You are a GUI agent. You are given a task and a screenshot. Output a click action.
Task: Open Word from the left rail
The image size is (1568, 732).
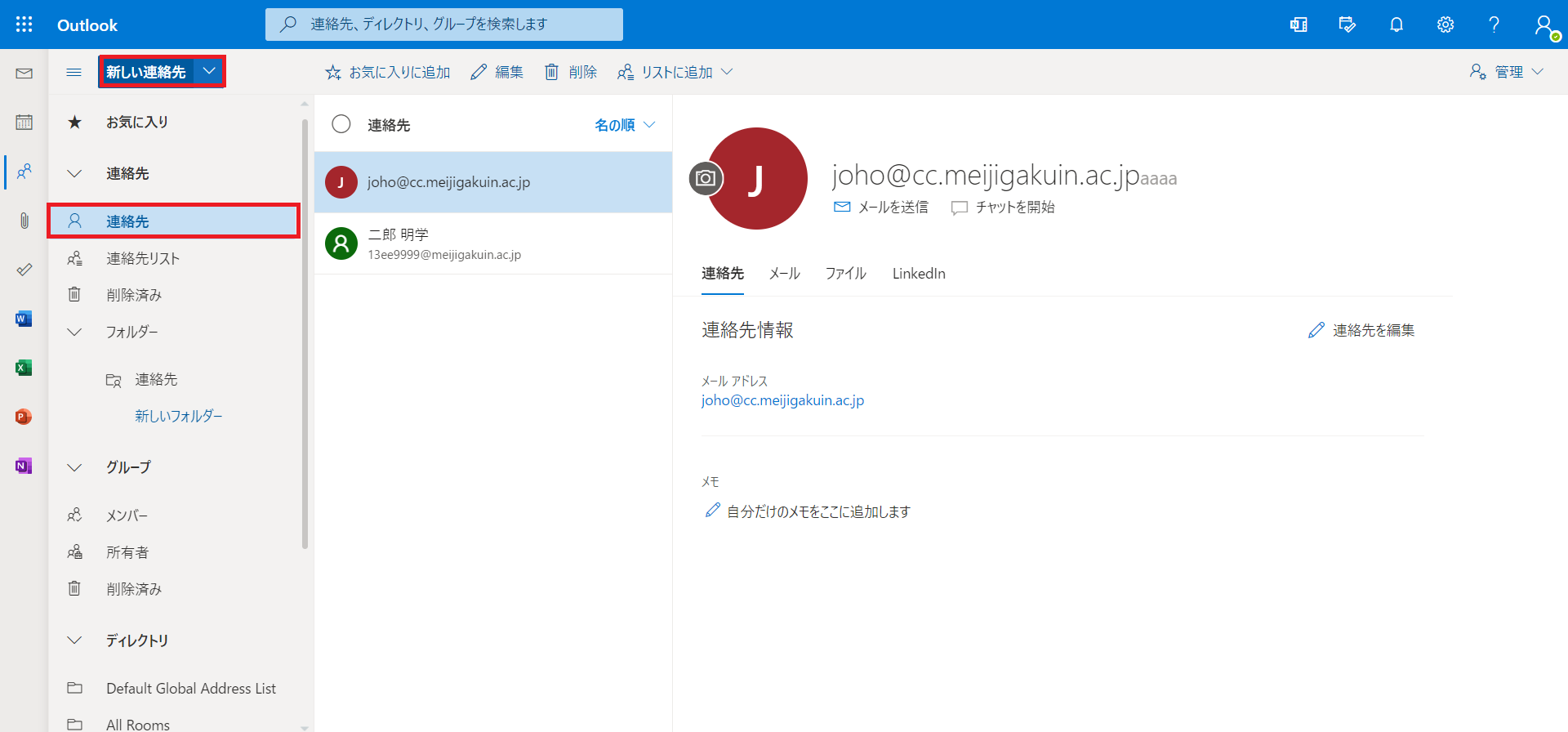coord(24,319)
